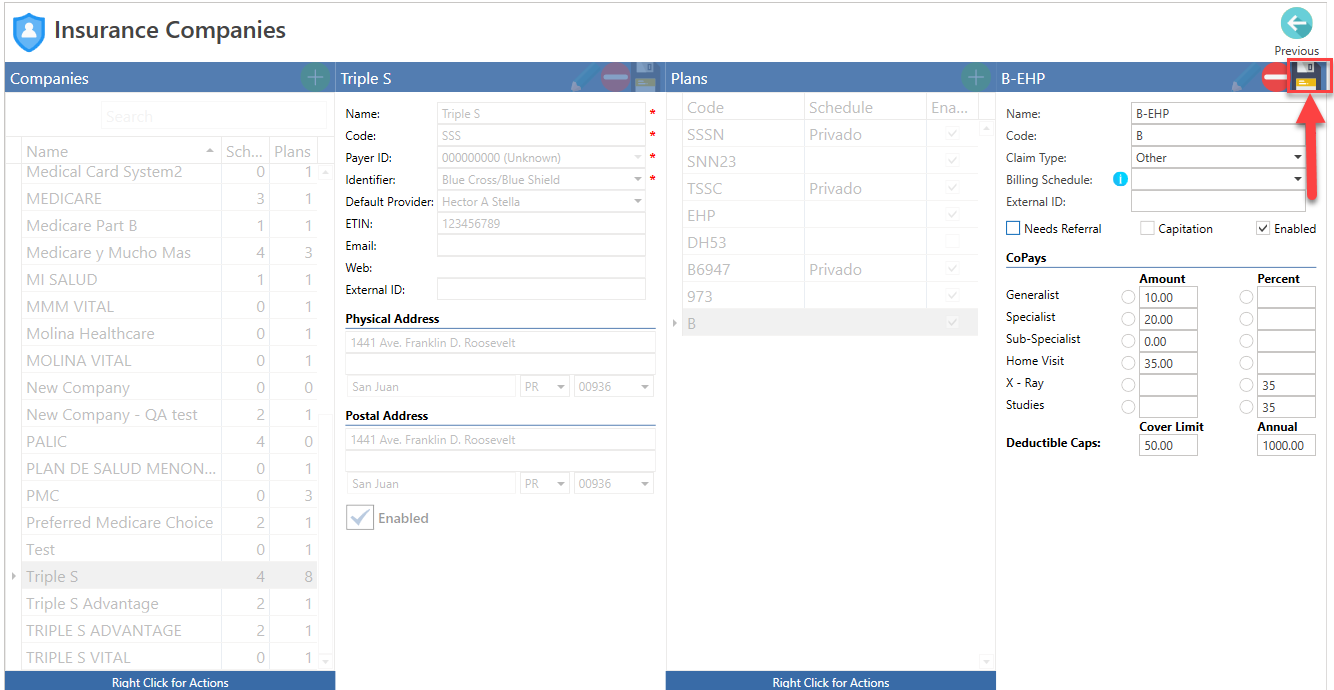The image size is (1334, 690).
Task: Click the Plans column header in companies list
Action: point(292,151)
